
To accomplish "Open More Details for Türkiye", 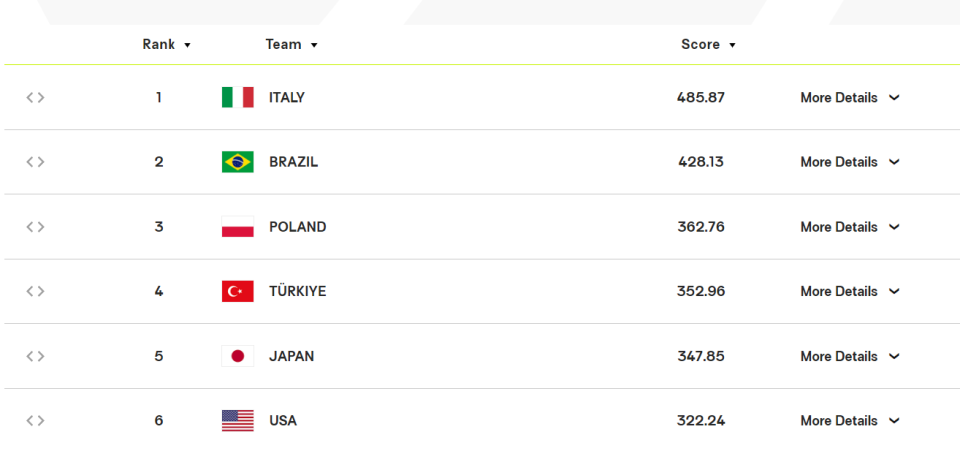I will pos(850,291).
